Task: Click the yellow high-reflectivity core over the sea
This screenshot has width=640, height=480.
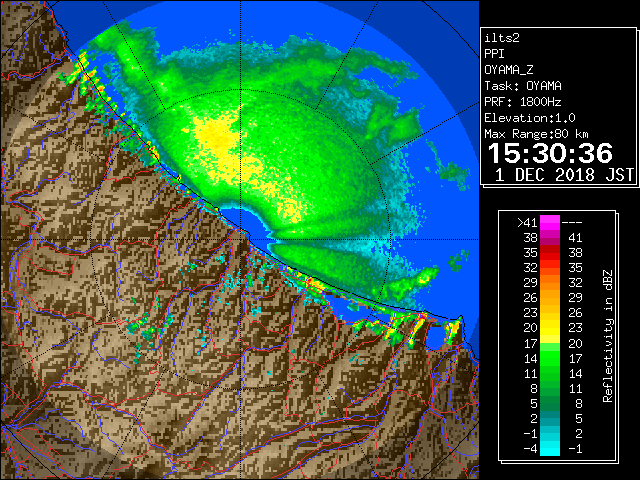Action: click(216, 141)
